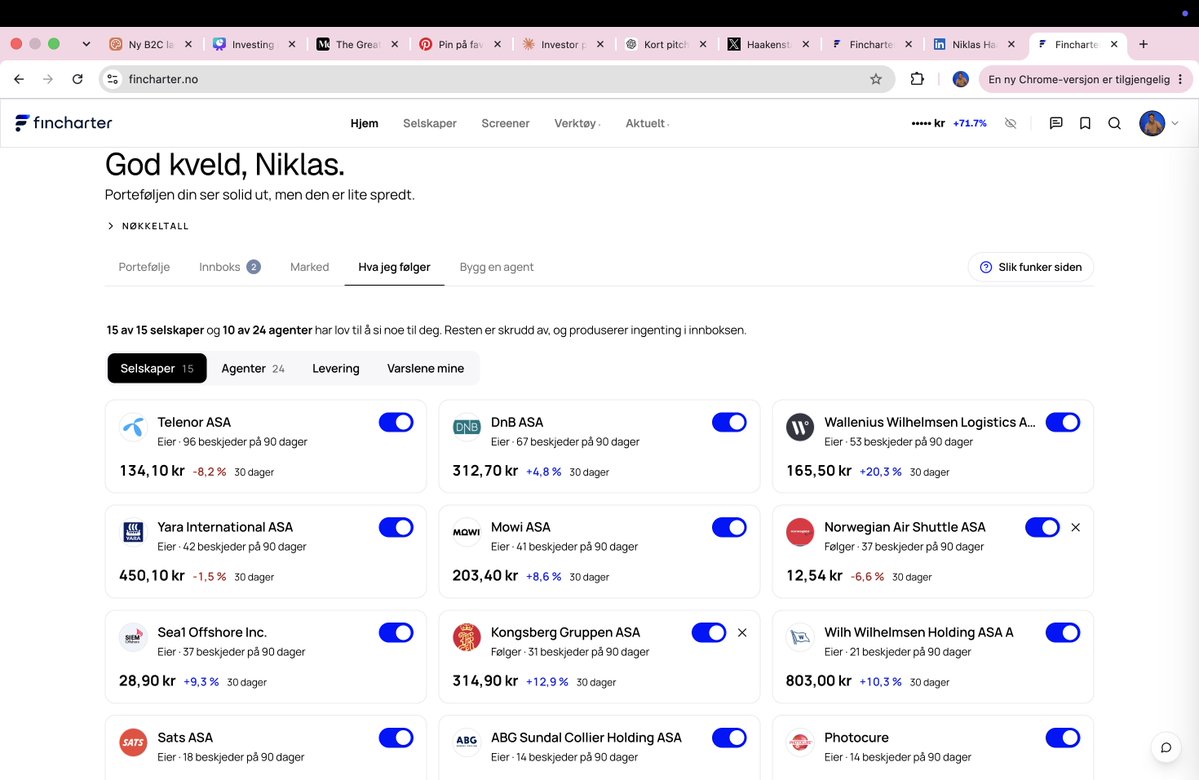Screen dimensions: 1199x780
Task: Click the Photocure logo
Action: [x=800, y=742]
